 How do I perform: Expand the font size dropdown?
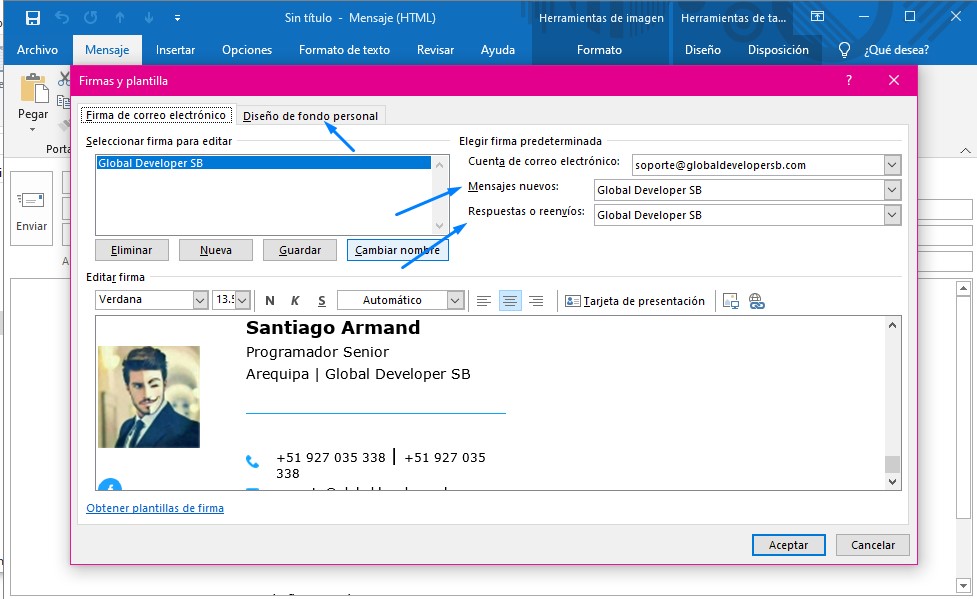click(x=242, y=300)
